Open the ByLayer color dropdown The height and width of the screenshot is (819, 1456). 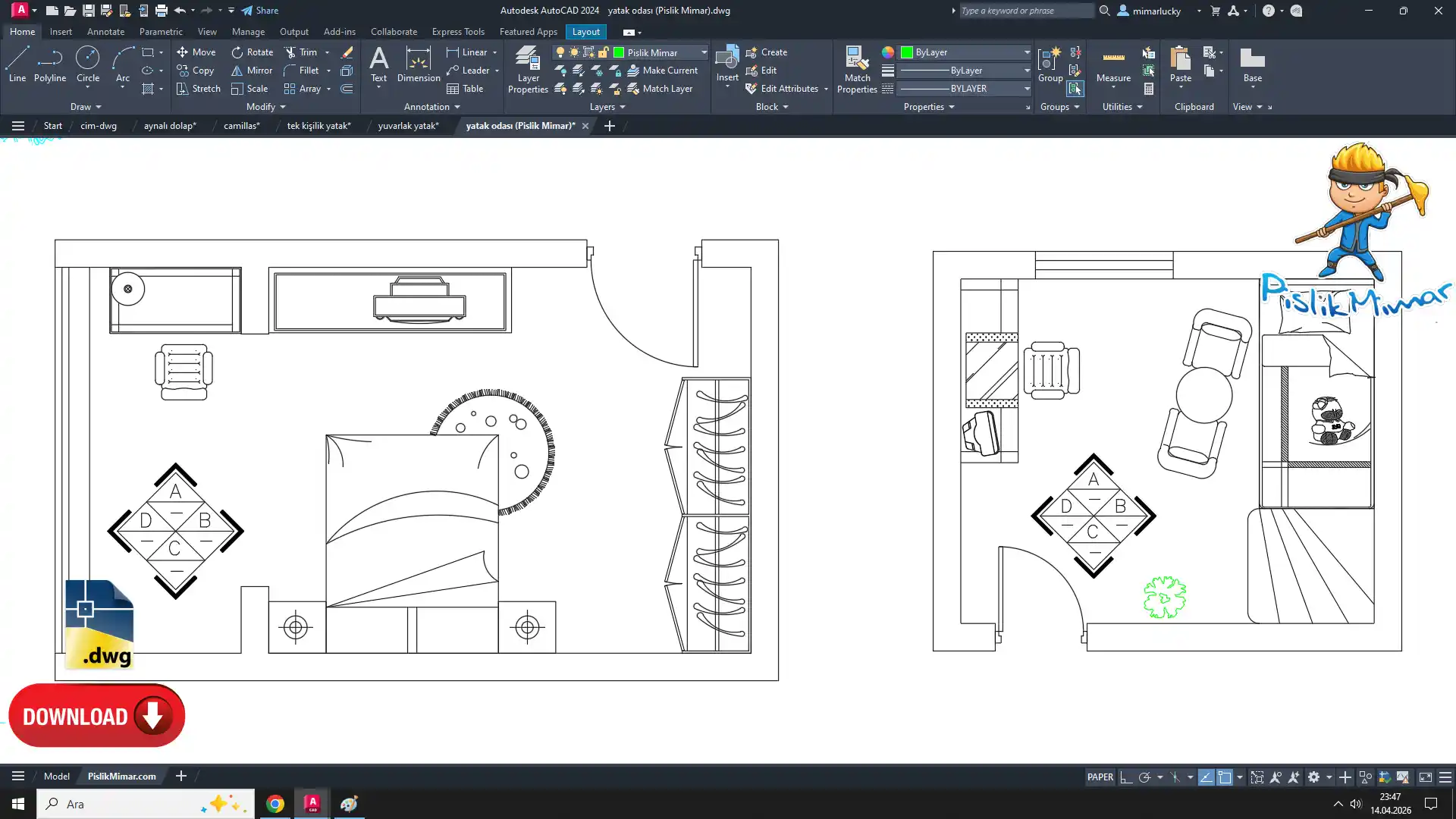(x=1027, y=52)
